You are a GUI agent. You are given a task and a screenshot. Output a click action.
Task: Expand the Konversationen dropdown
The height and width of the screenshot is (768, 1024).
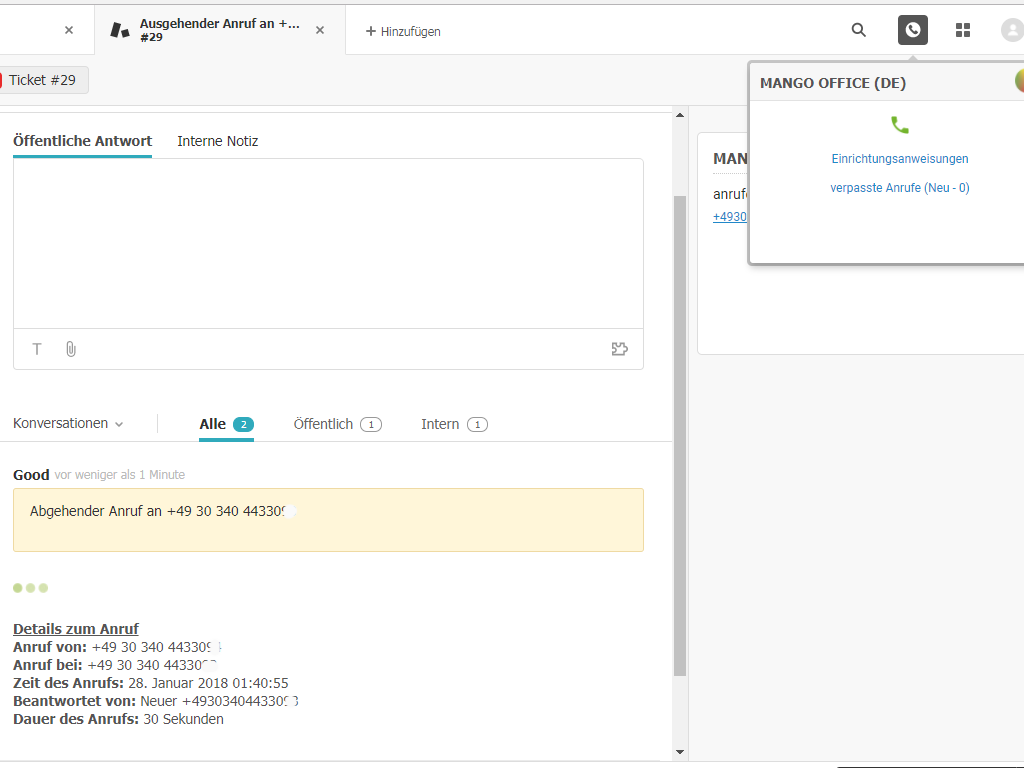(x=68, y=424)
